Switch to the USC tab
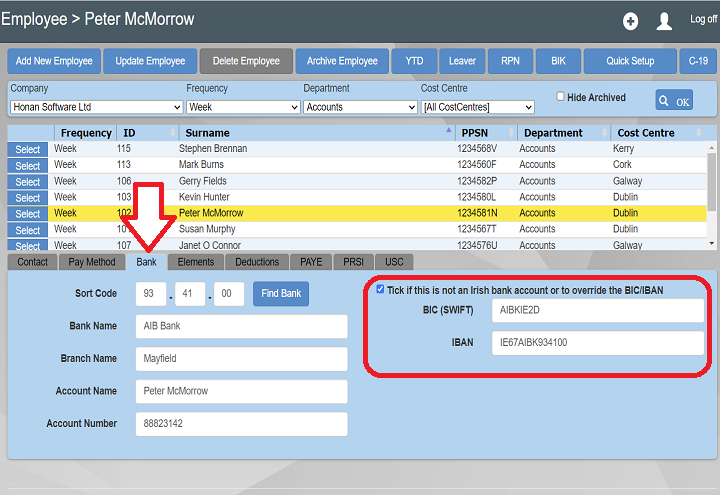720x495 pixels. pyautogui.click(x=395, y=262)
